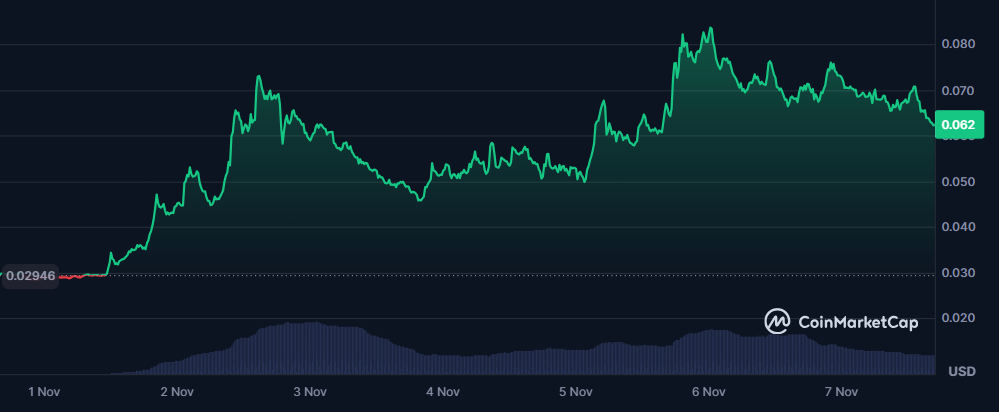Click the 0.080 price axis label

pyautogui.click(x=958, y=44)
